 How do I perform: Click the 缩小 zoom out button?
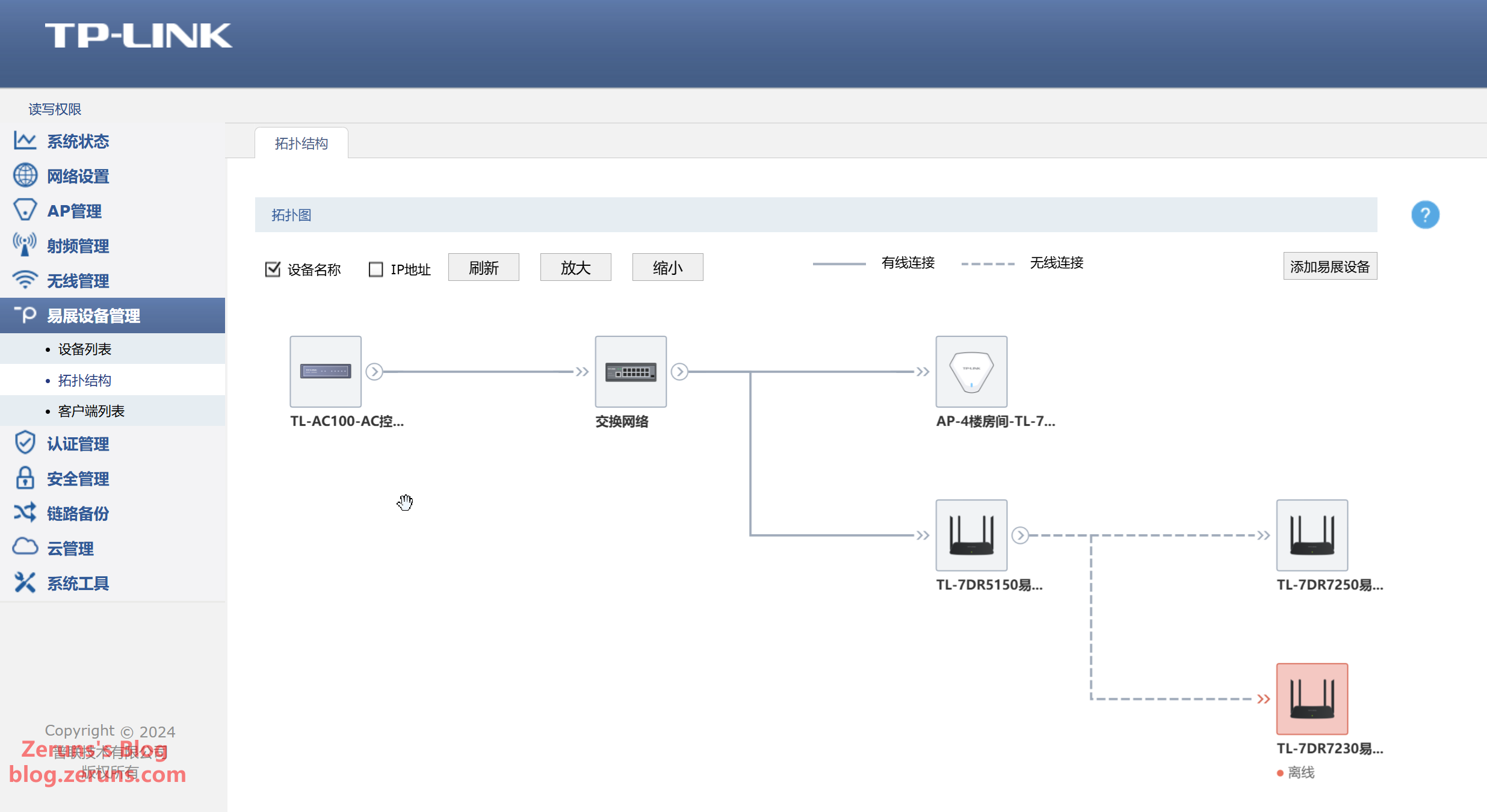pyautogui.click(x=668, y=267)
